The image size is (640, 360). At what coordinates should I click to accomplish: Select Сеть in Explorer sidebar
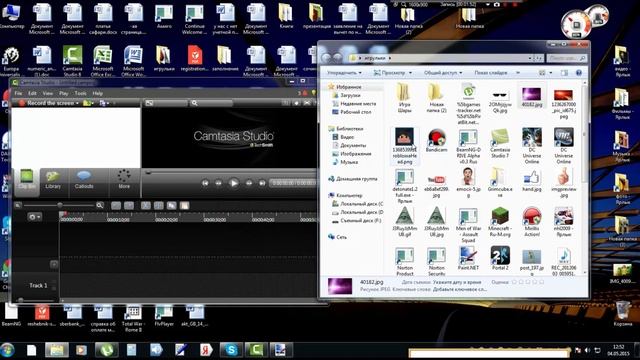click(342, 237)
